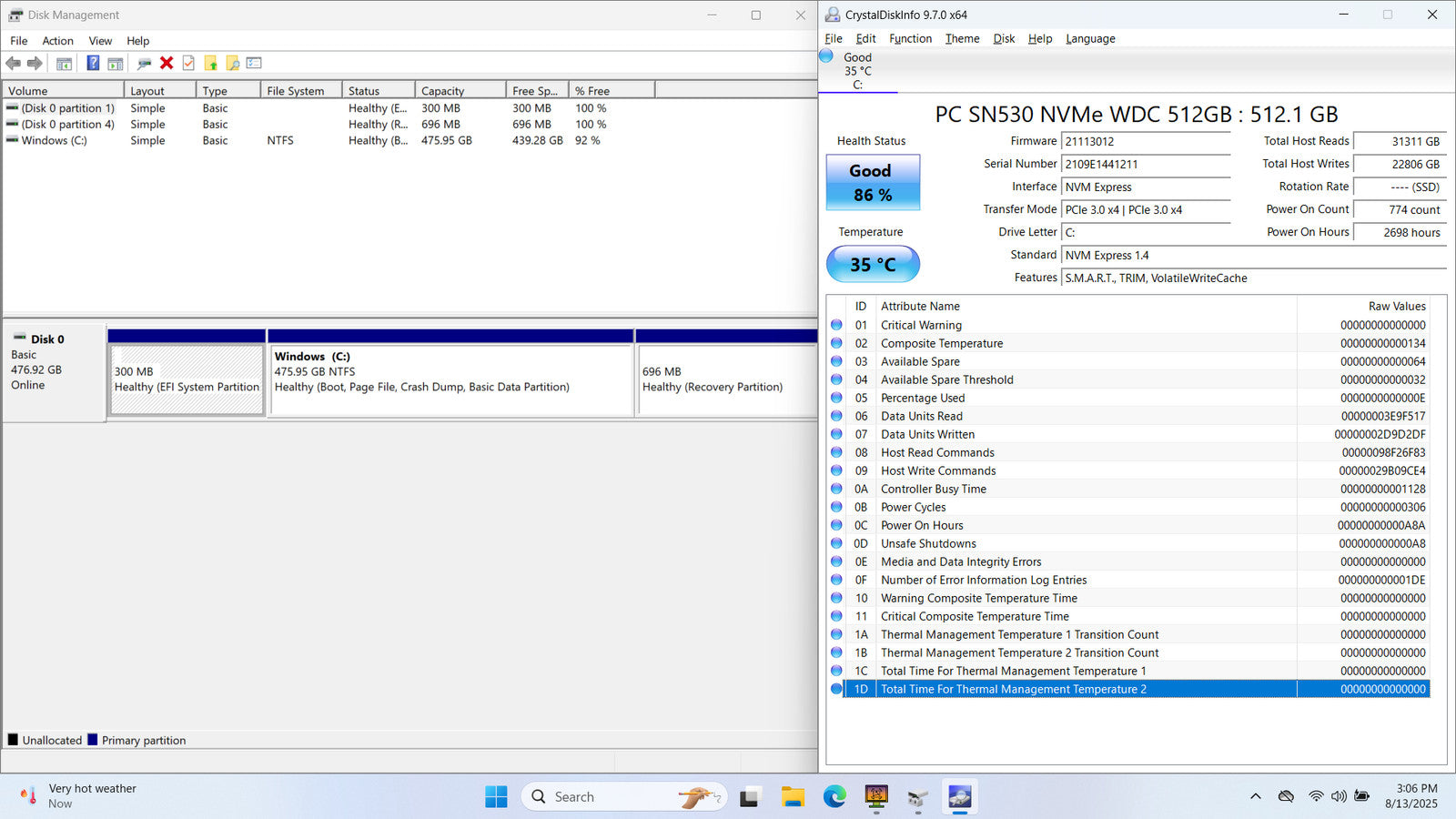Image resolution: width=1456 pixels, height=819 pixels.
Task: Click the drive-with-magnifier toolbar icon
Action: [144, 64]
